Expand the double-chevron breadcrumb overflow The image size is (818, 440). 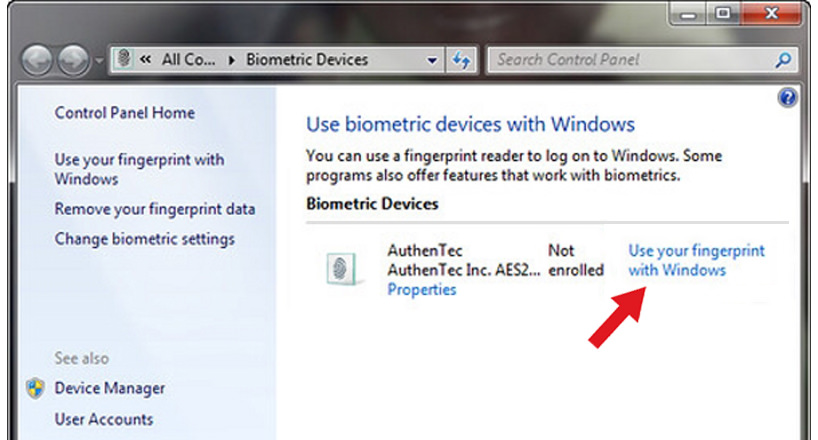point(146,60)
